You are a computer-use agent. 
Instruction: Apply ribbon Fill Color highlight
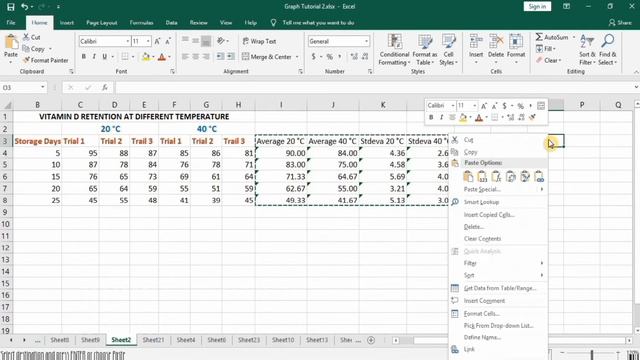[146, 57]
